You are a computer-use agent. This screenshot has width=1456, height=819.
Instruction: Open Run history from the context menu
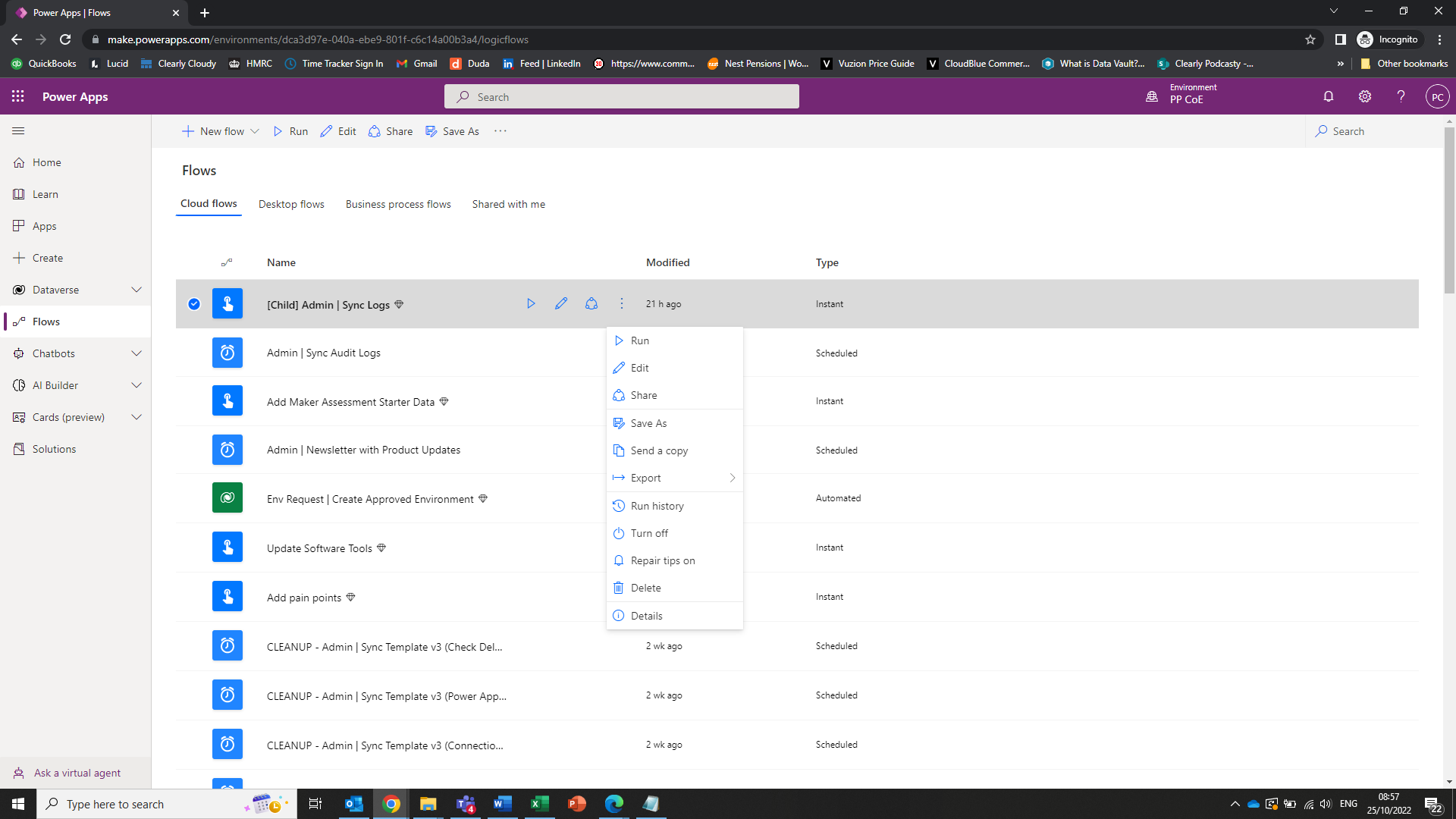click(657, 505)
